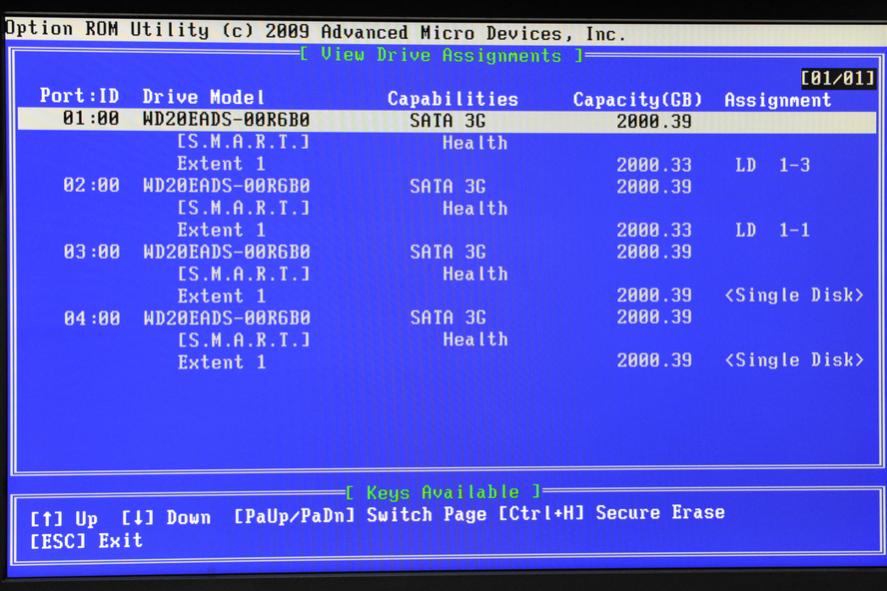Select the highlighted drive row 01:00
The width and height of the screenshot is (887, 591).
click(447, 120)
